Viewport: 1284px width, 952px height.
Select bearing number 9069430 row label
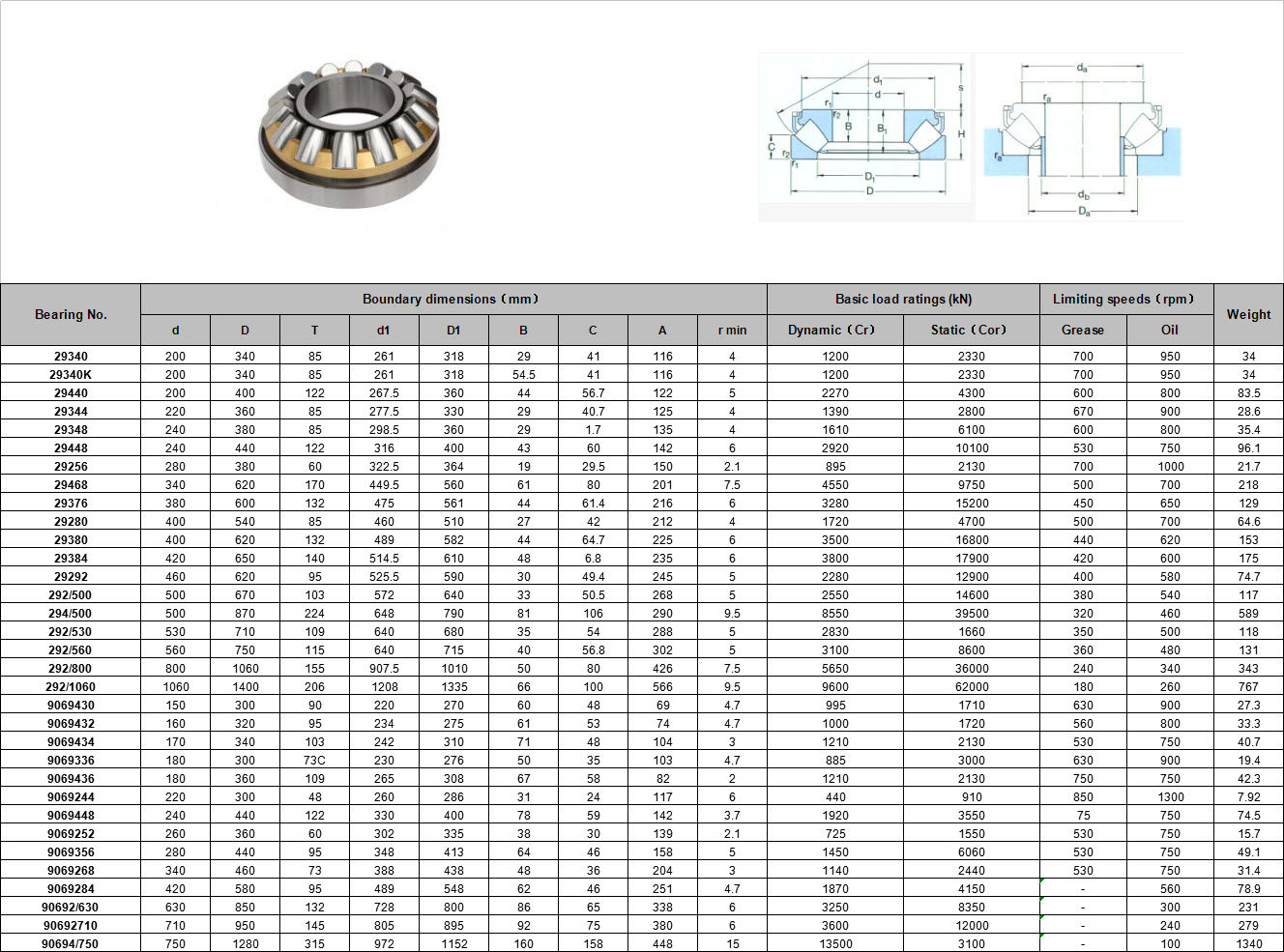tap(71, 706)
